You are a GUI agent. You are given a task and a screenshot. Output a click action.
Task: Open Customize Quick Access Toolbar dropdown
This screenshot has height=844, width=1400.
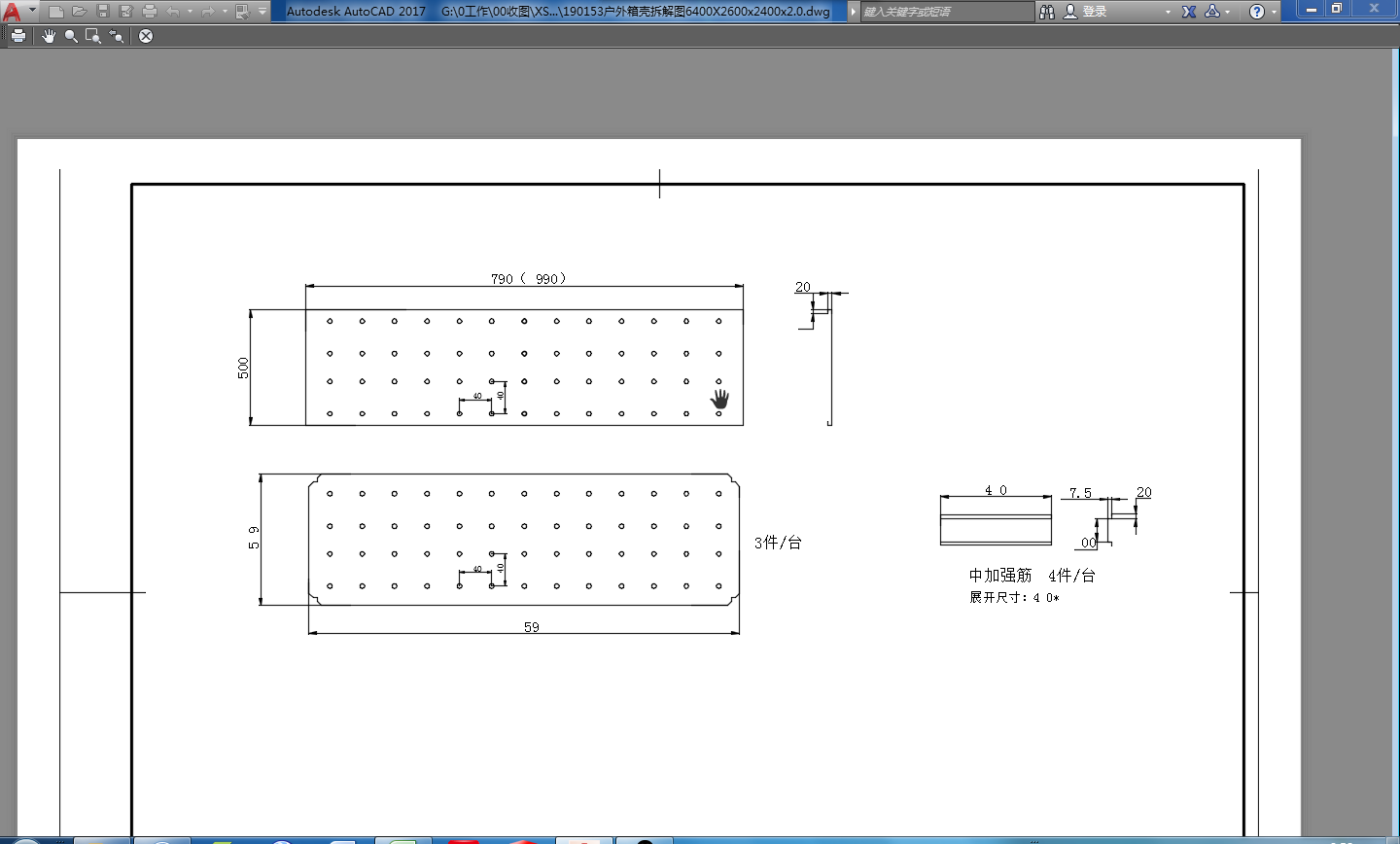[x=262, y=12]
